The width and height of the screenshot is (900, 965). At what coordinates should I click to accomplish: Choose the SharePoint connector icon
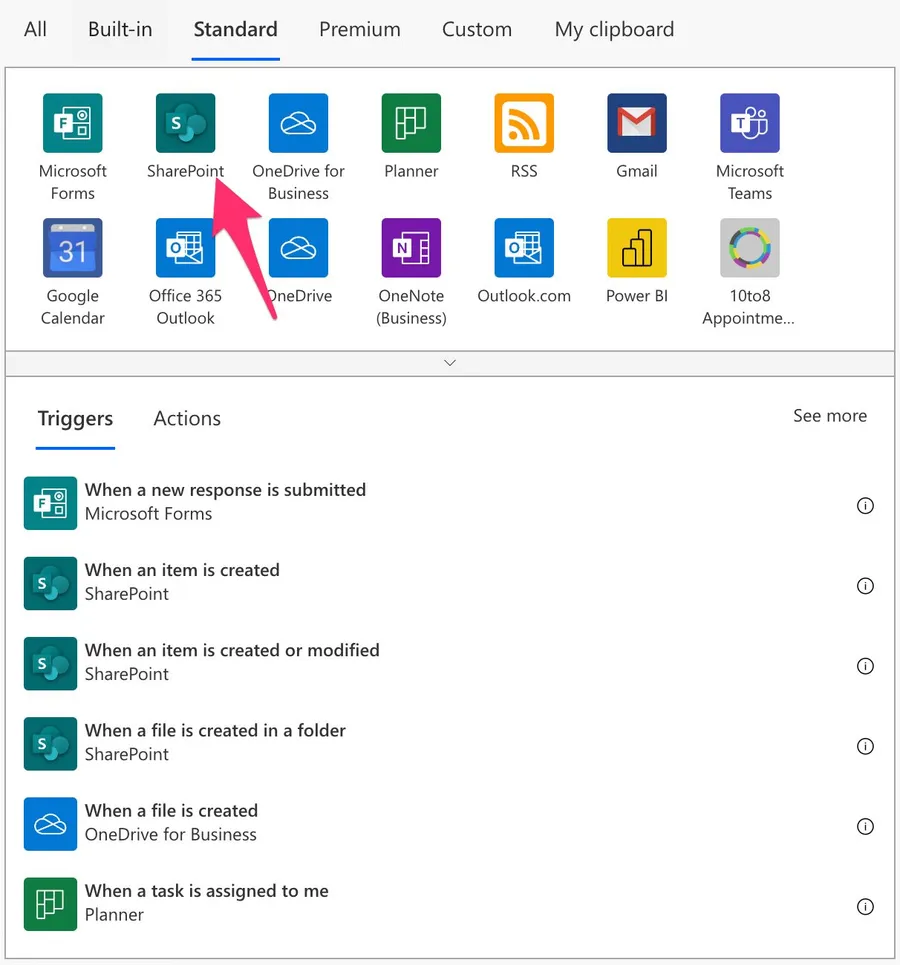(185, 124)
